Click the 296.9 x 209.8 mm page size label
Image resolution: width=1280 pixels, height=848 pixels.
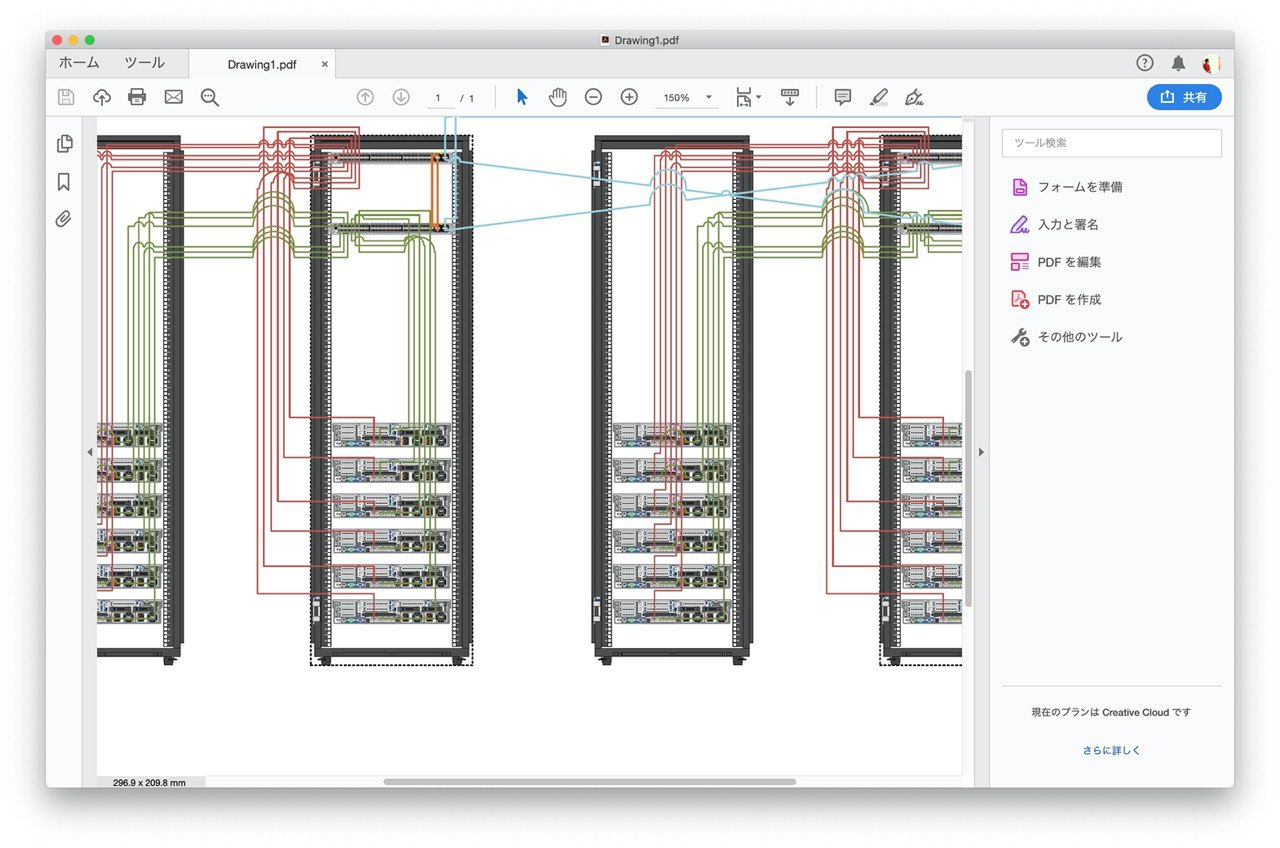(x=150, y=782)
